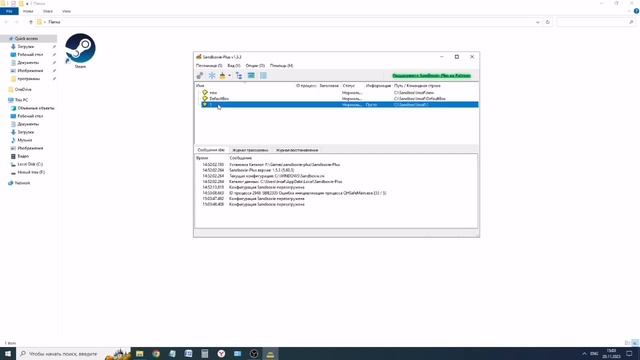The image size is (640, 360).
Task: Click the Sandboxie-Plus версия log message
Action: [261, 170]
